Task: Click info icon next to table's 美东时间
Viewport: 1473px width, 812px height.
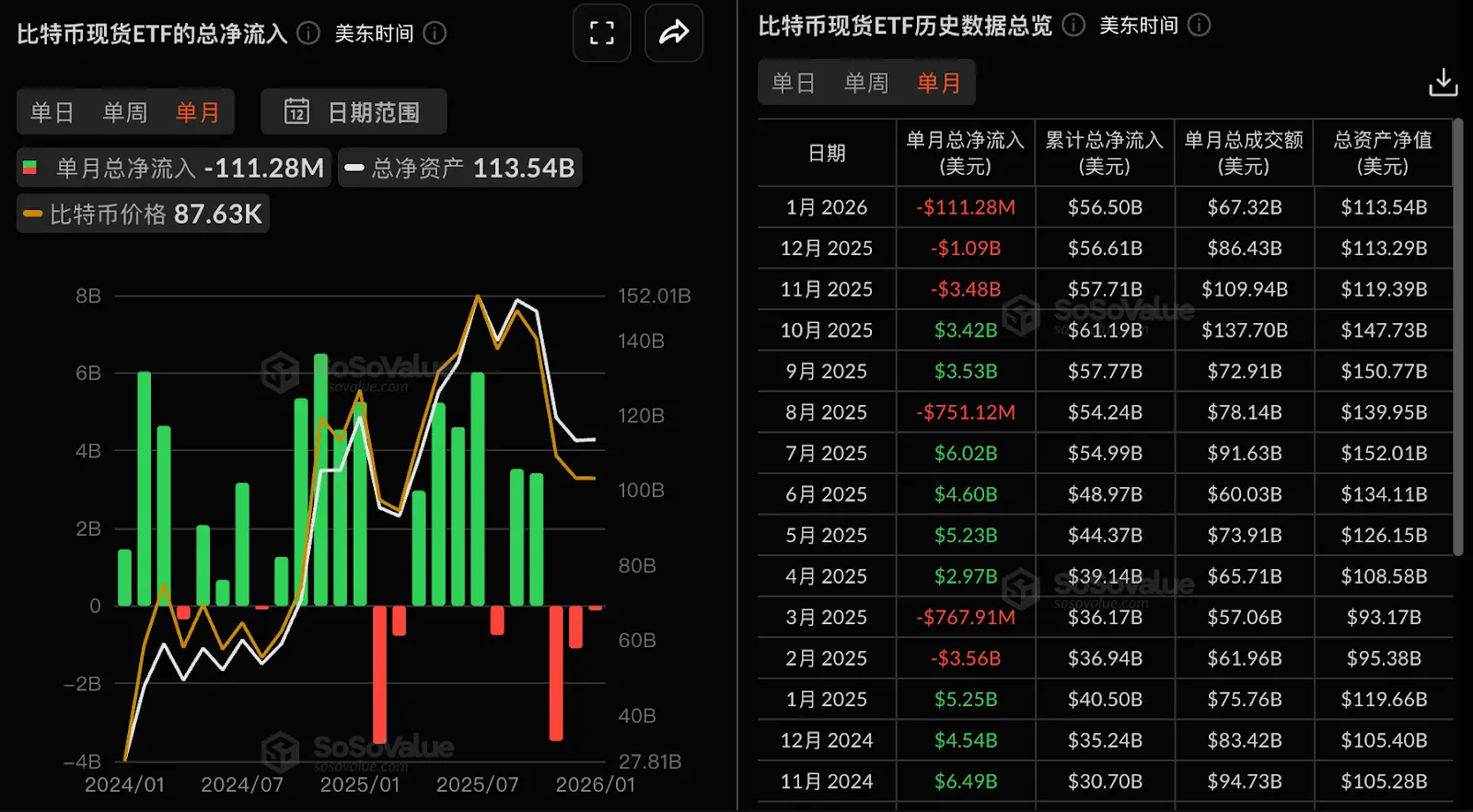Action: pyautogui.click(x=1199, y=25)
